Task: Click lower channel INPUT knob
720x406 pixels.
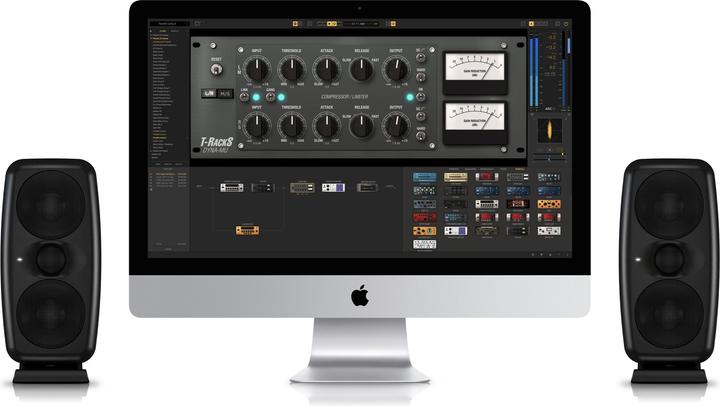Action: point(257,126)
